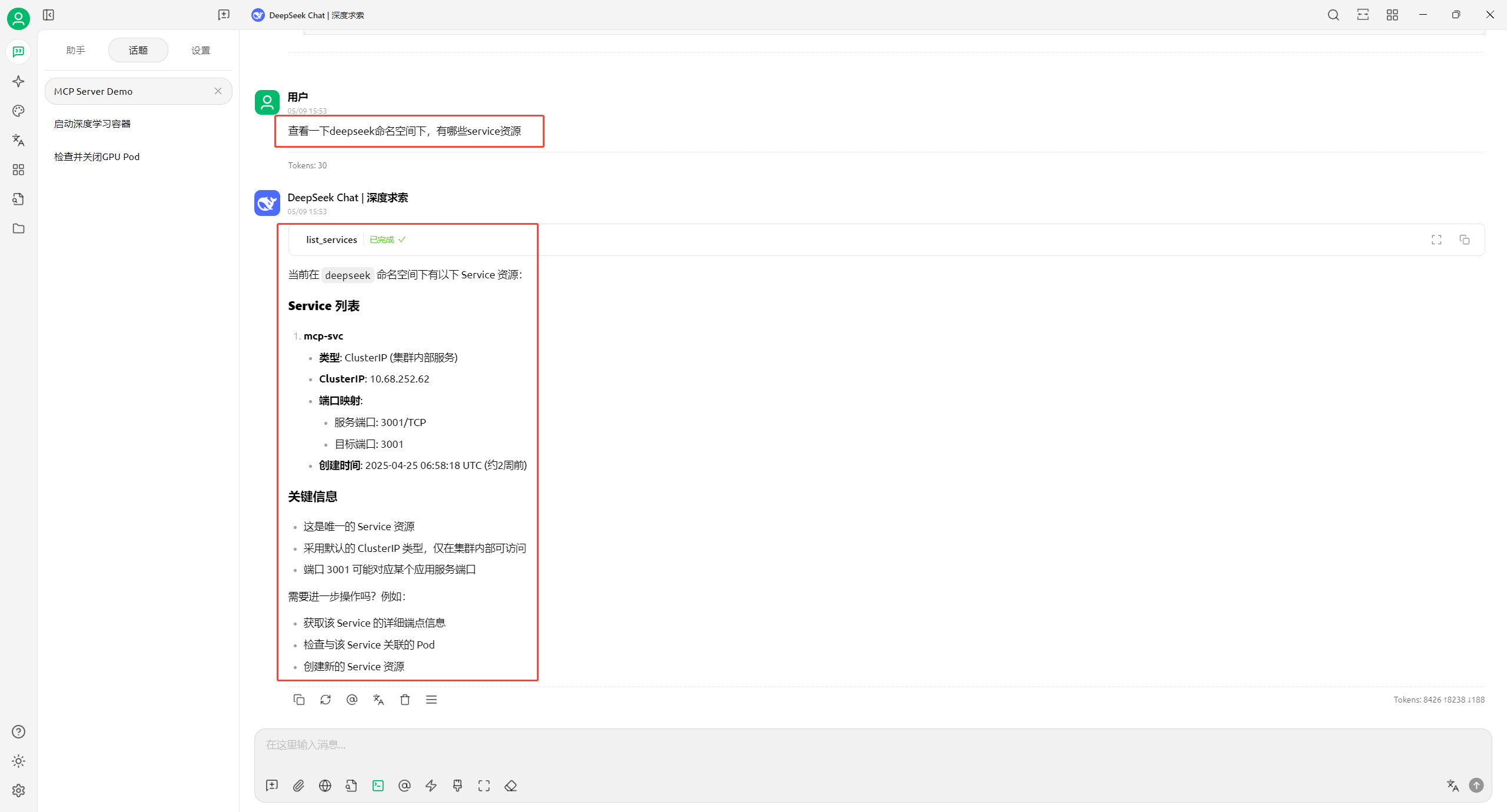
Task: Open the mini apps grid sidebar icon
Action: tap(18, 169)
